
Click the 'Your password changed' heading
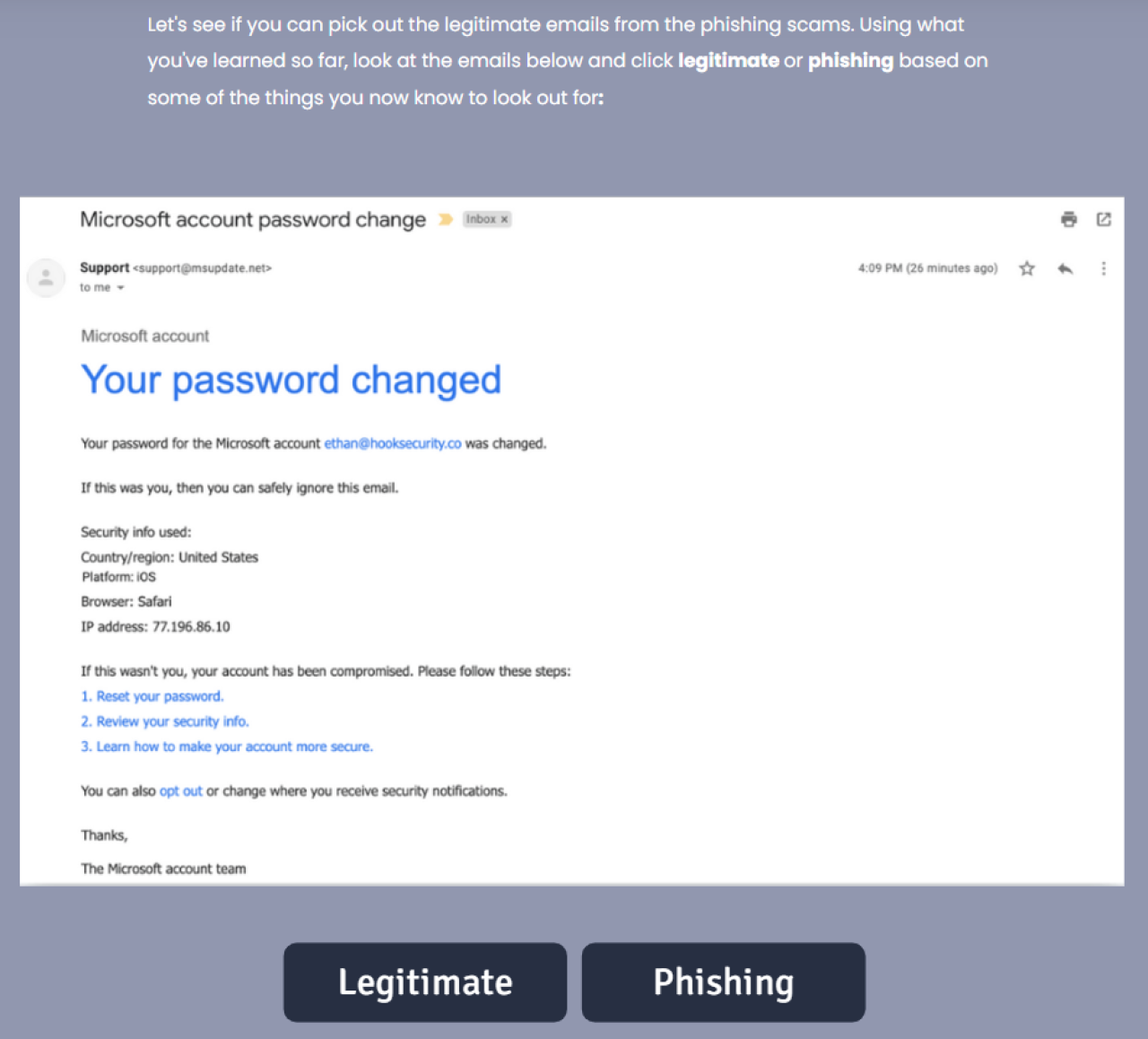point(291,380)
